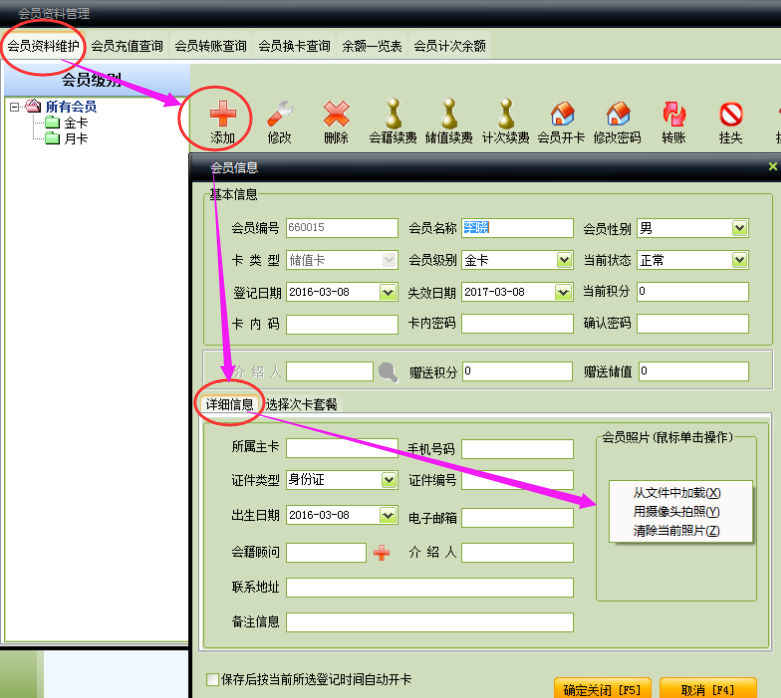Click the 手机号码 input field

[518, 449]
